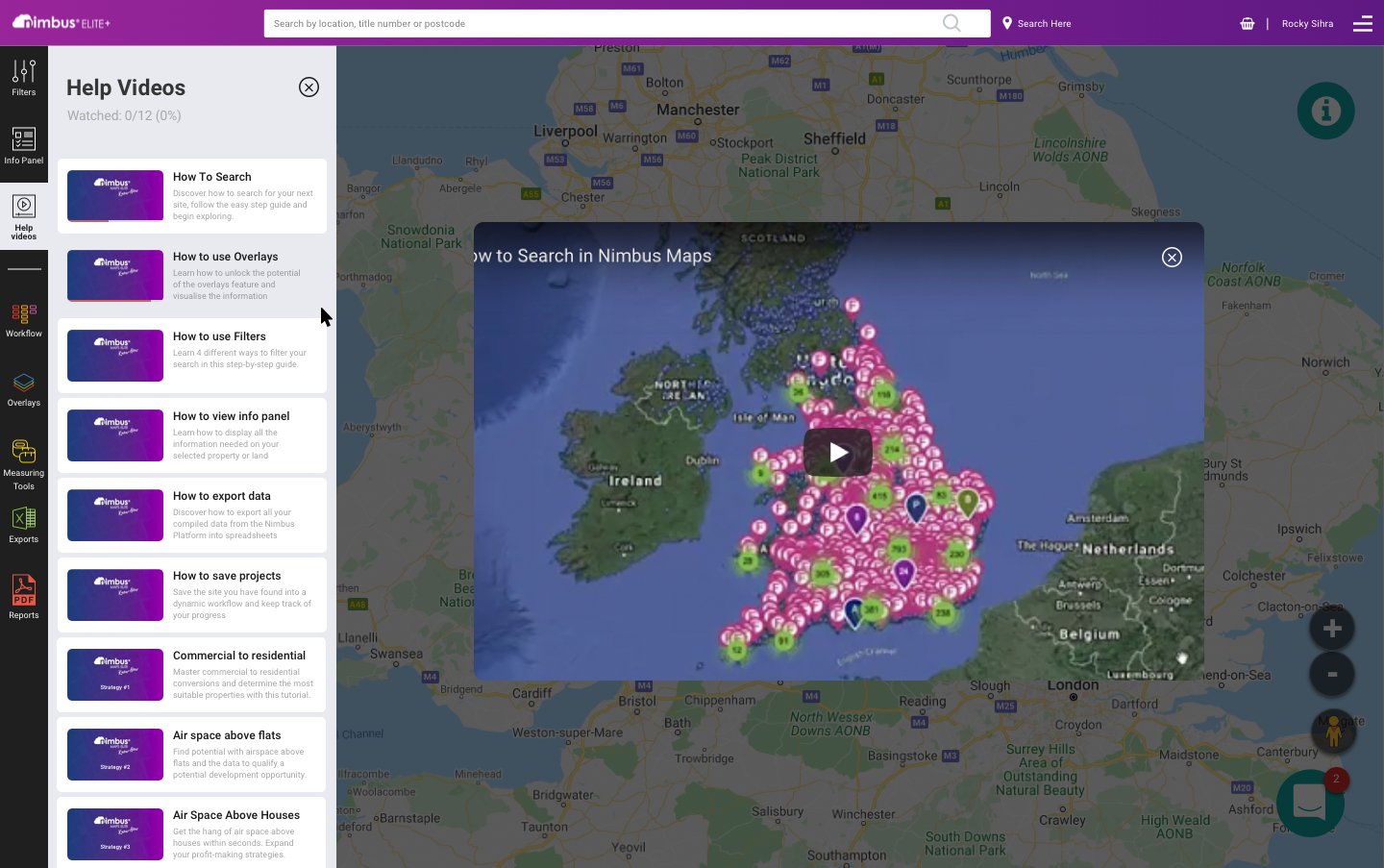Zoom out the map with minus button
This screenshot has height=868, width=1384.
tap(1332, 674)
